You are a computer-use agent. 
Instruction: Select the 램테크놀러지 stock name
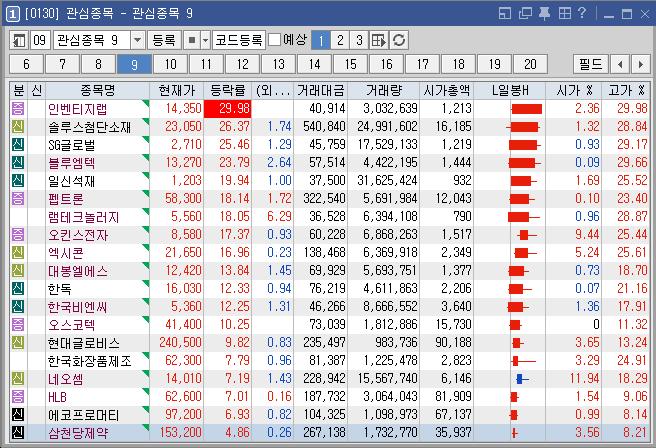coord(84,217)
